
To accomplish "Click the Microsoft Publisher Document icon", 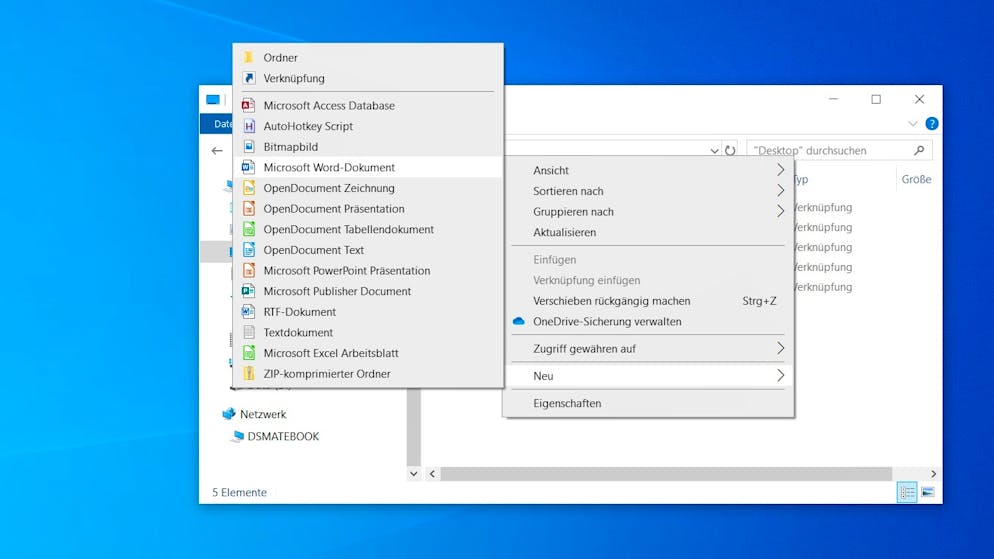I will click(248, 291).
